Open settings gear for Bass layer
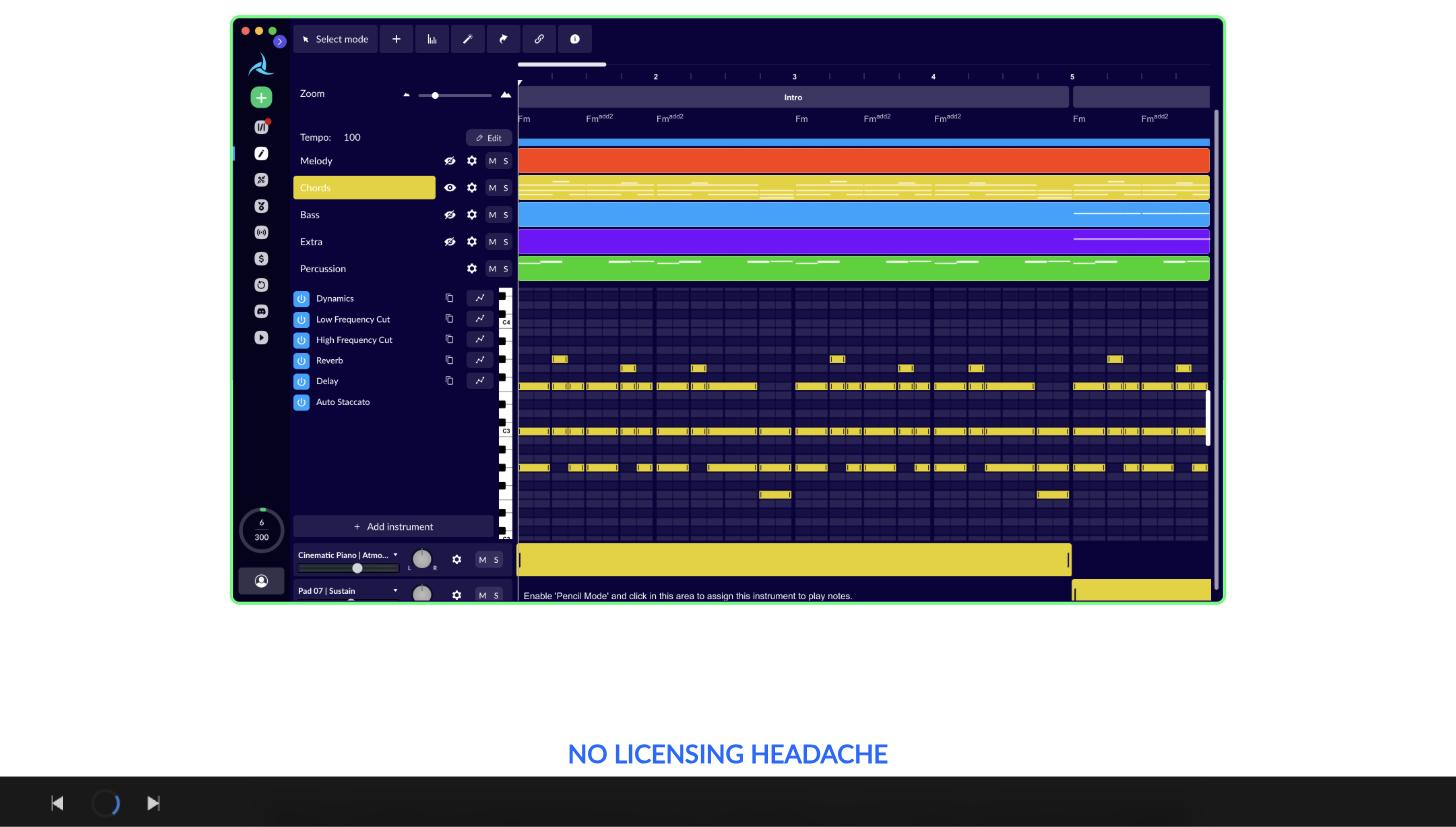 472,215
